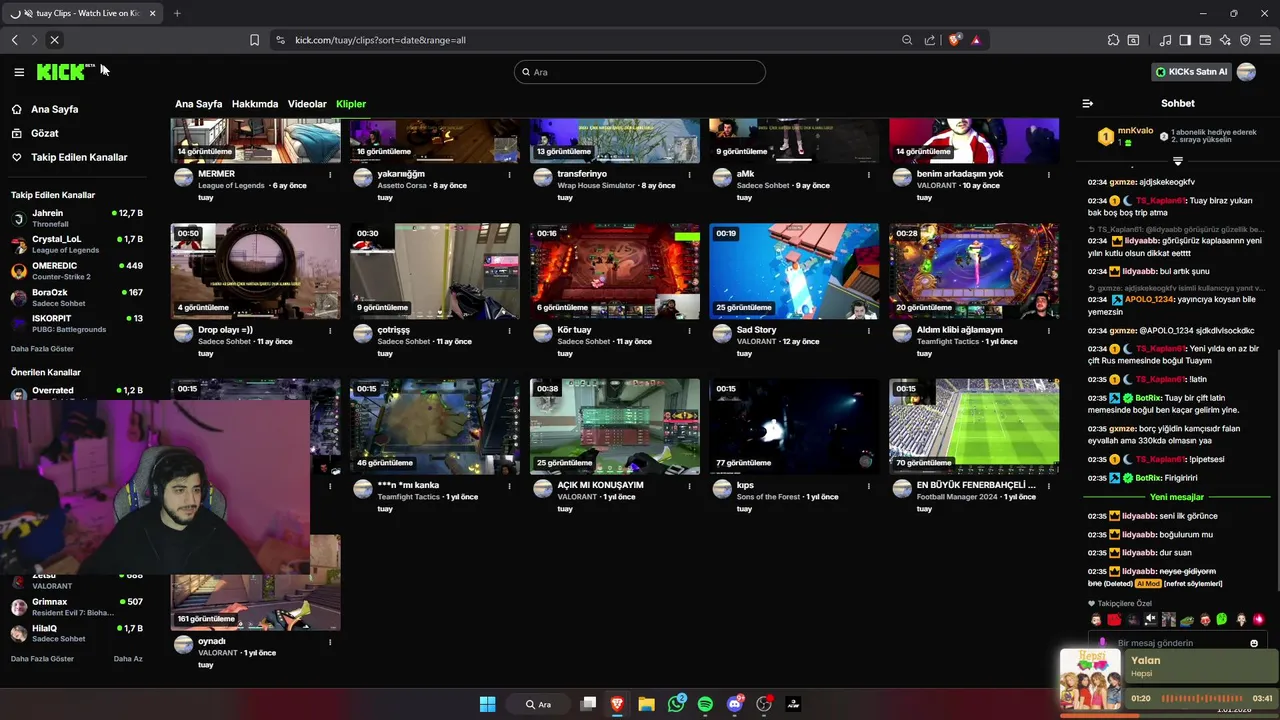1280x720 pixels.
Task: Open Discord from the taskbar
Action: [735, 704]
